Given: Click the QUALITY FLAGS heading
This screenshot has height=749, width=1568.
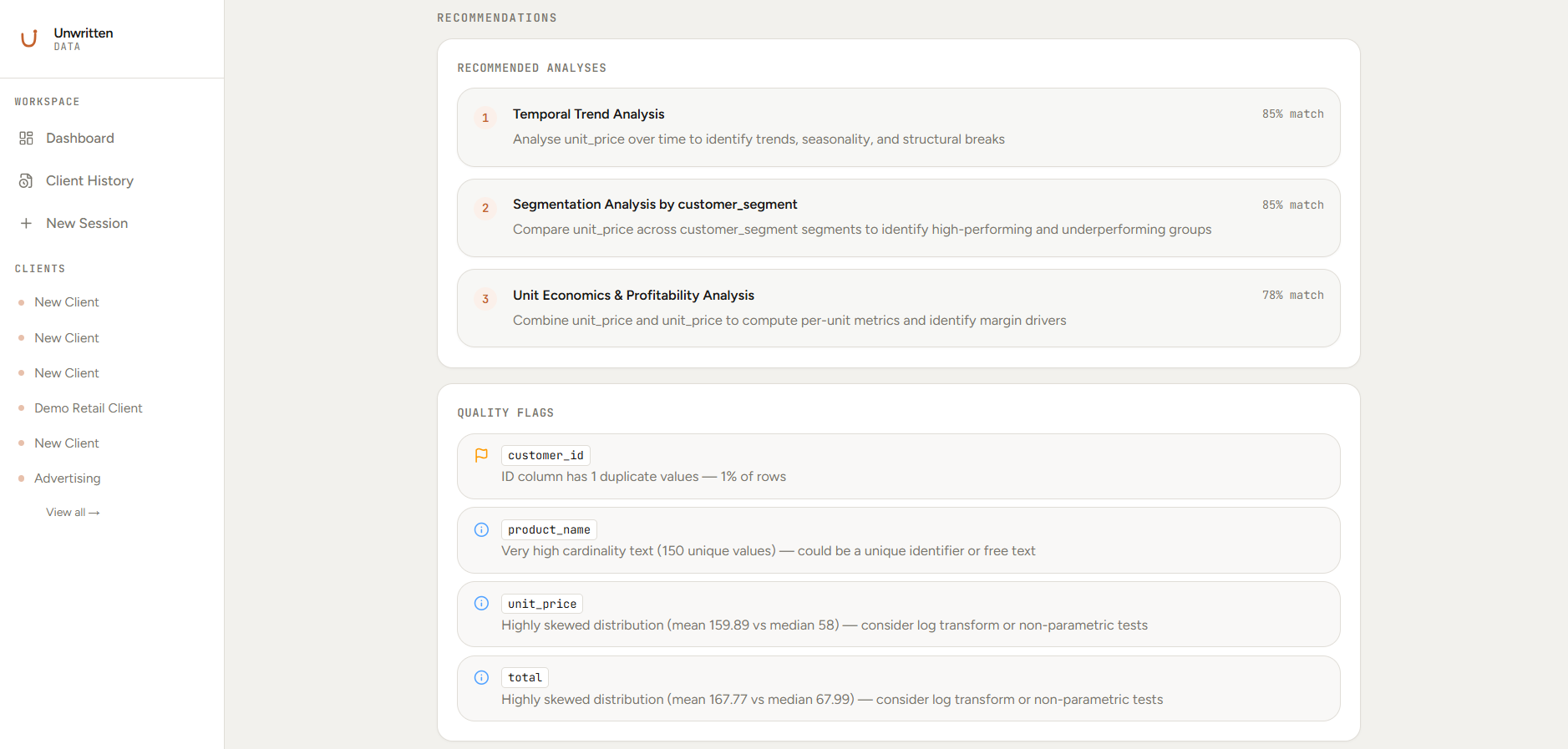Looking at the screenshot, I should tap(505, 412).
